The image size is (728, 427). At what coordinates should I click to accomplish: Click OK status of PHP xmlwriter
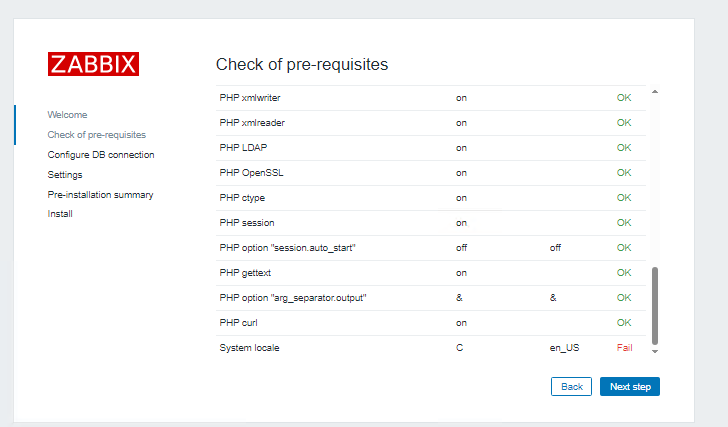point(624,98)
